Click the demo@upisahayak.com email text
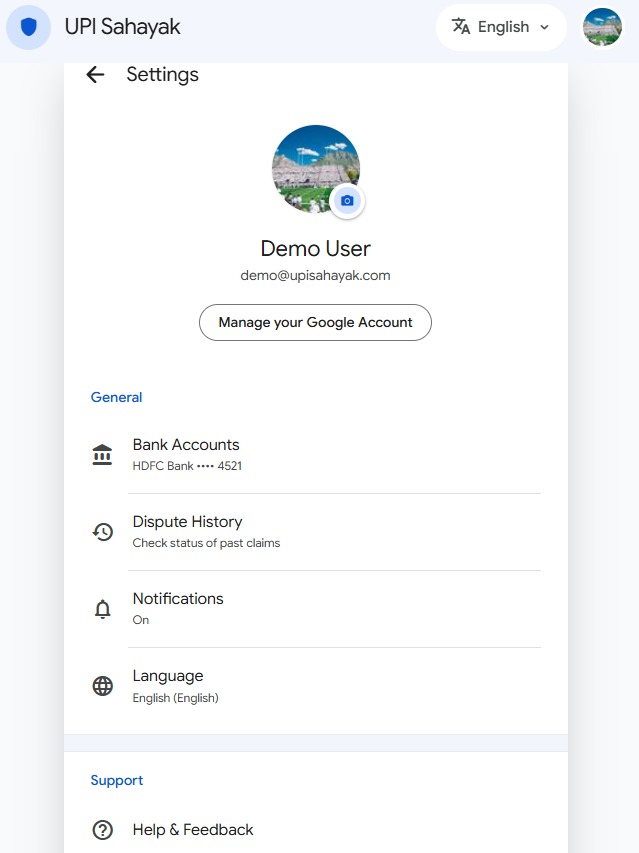Screen dimensions: 639x853 tap(315, 275)
